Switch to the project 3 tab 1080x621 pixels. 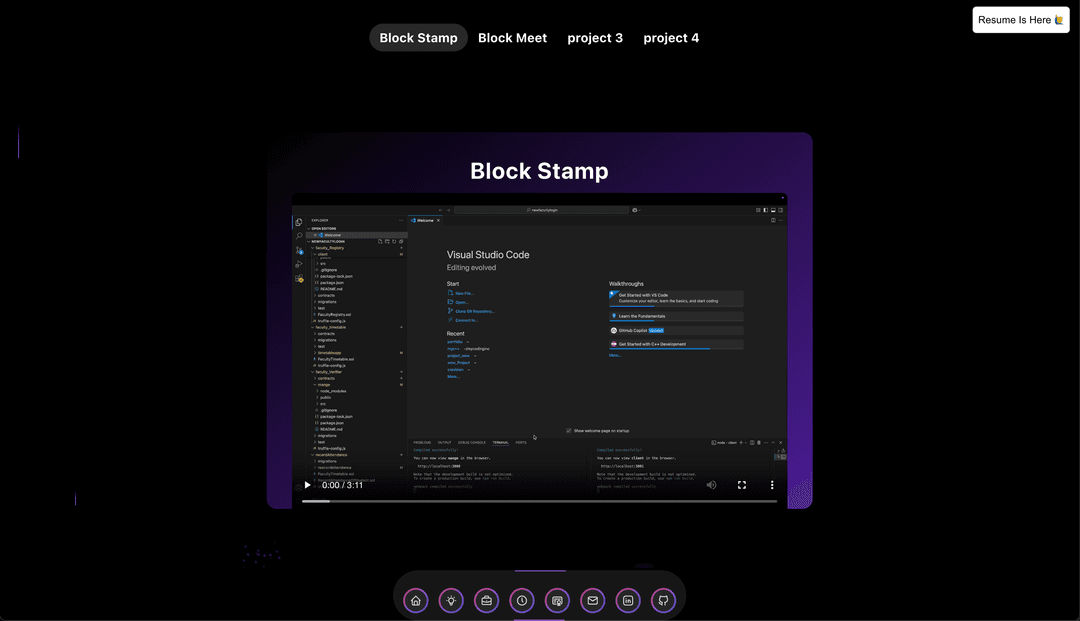595,38
